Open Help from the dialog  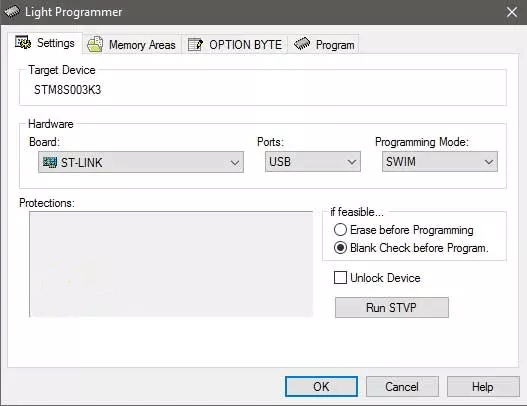tap(483, 387)
